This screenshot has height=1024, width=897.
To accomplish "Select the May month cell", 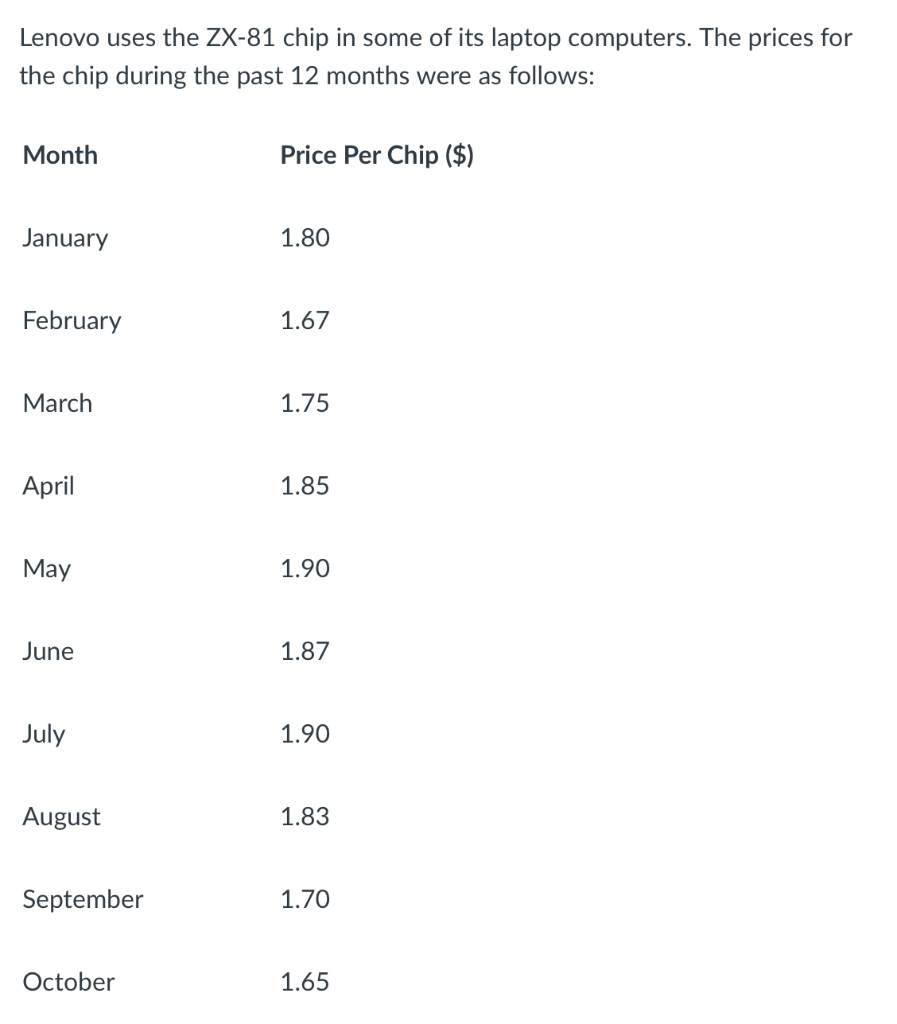I will click(47, 569).
